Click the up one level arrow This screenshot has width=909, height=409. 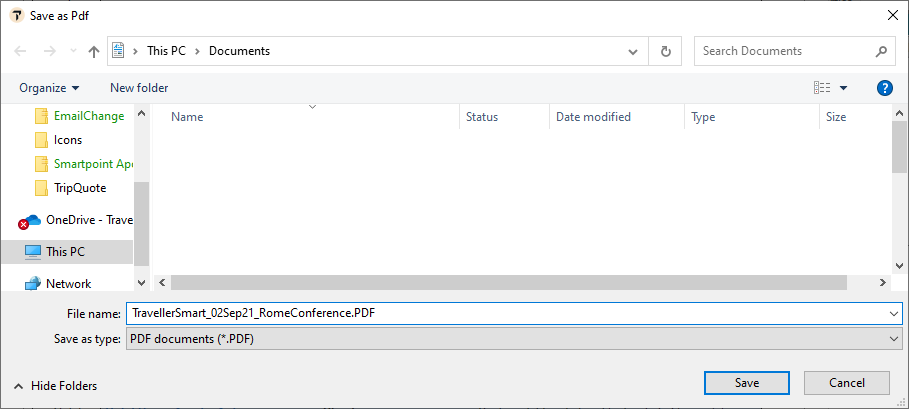94,51
